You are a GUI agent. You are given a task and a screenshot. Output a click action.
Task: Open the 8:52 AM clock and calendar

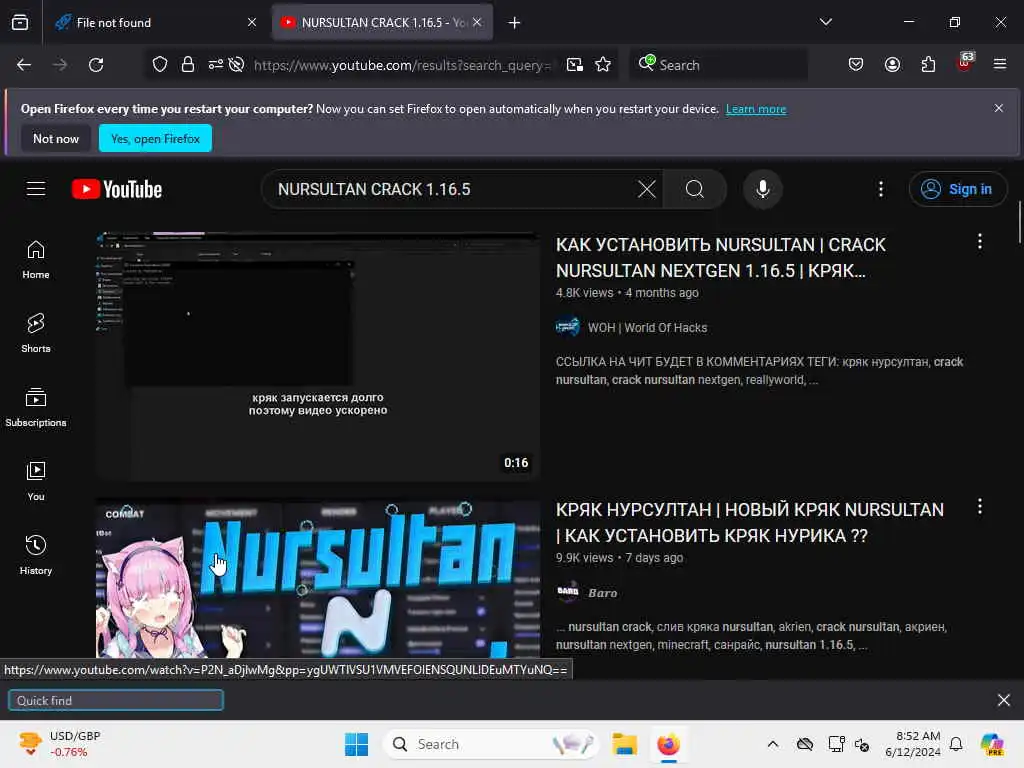tap(912, 744)
